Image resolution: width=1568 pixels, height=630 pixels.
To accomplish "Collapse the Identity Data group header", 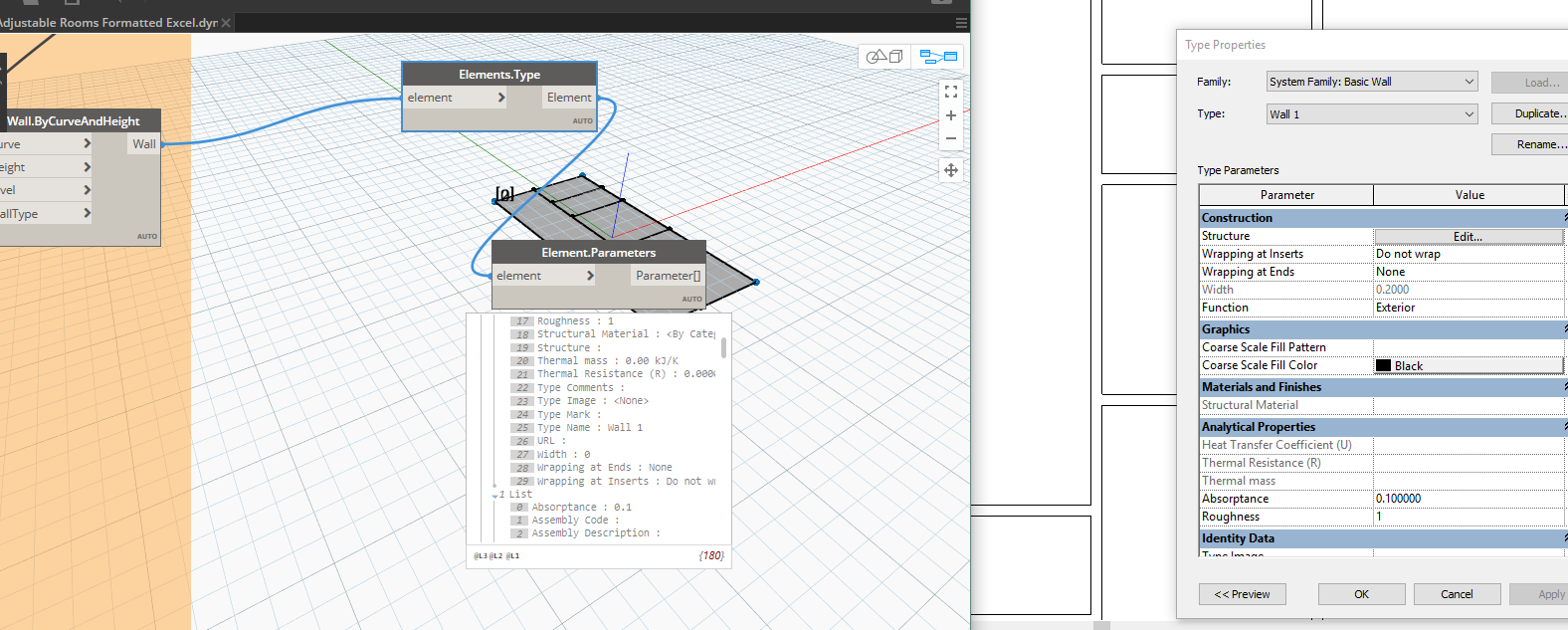I will point(1383,538).
